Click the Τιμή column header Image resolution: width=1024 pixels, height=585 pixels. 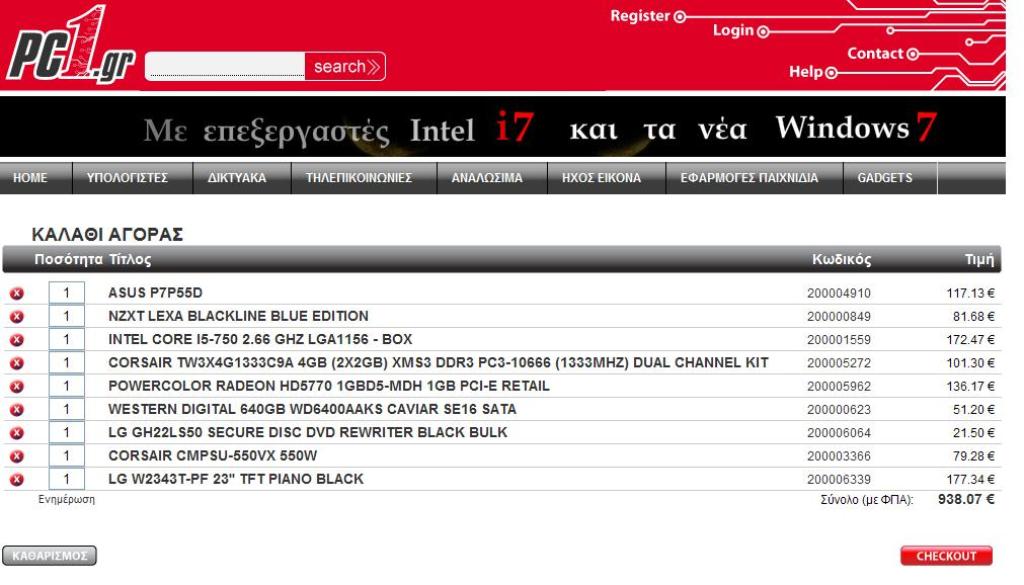tap(980, 259)
